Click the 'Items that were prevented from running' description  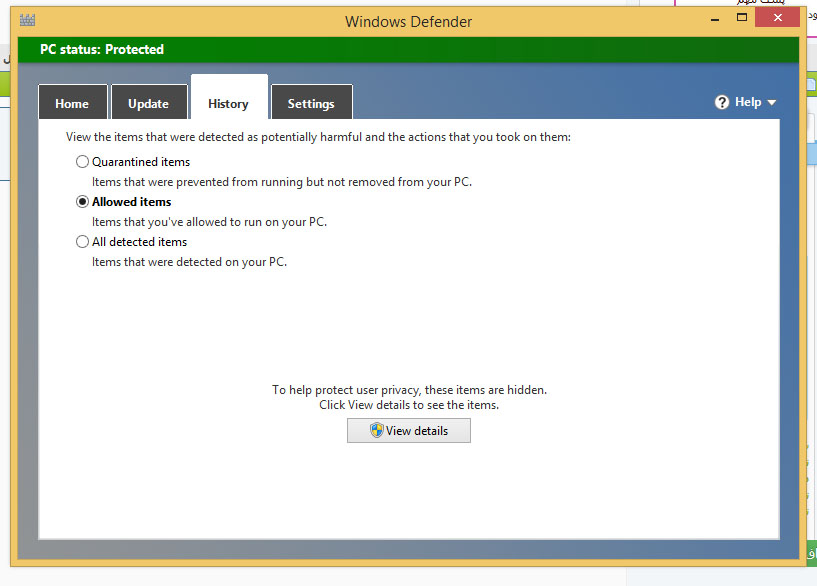coord(282,182)
